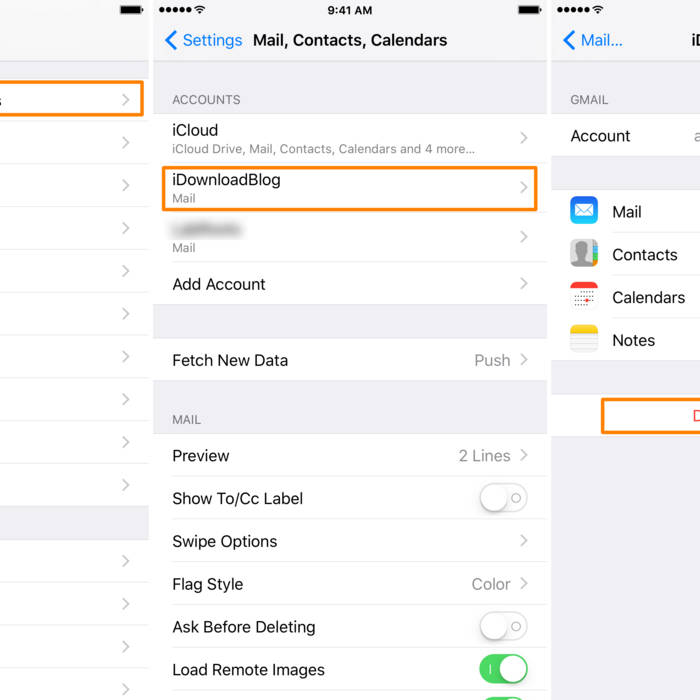Disable the Load Remote Images switch
The width and height of the screenshot is (700, 700).
coord(503,669)
